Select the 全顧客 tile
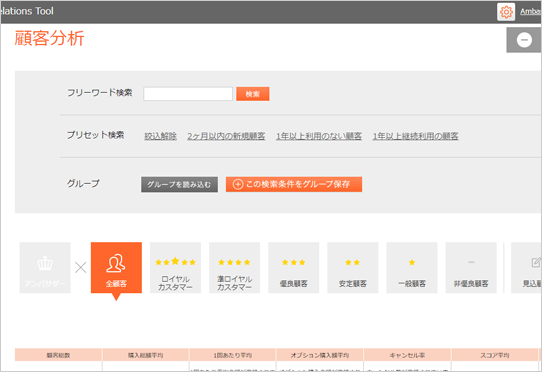This screenshot has height=372, width=542. (116, 268)
